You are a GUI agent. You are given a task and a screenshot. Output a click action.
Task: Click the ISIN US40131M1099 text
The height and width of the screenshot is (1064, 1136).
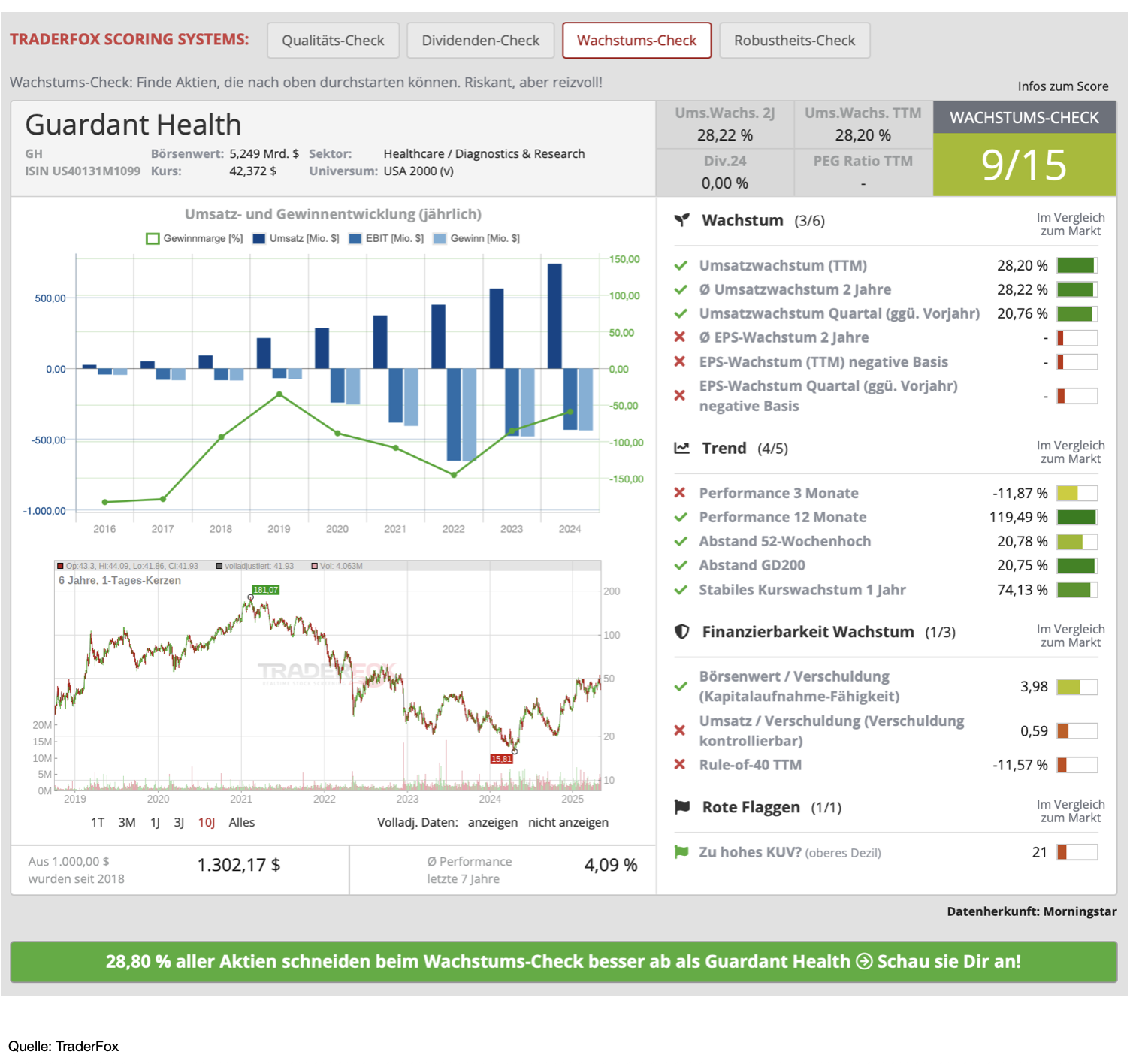click(x=83, y=171)
